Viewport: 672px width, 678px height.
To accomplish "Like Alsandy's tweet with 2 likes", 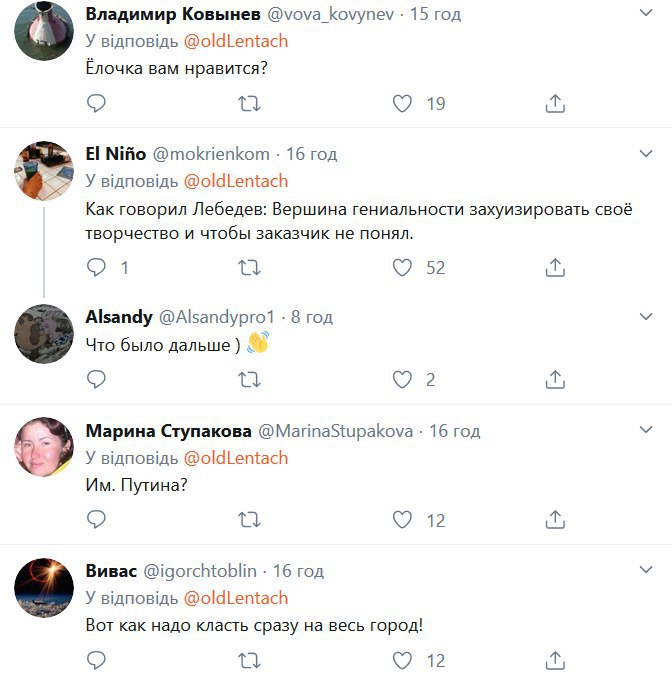I will (402, 380).
